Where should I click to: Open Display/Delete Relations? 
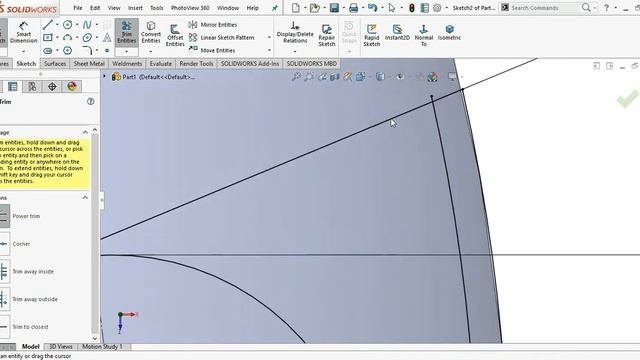[295, 32]
